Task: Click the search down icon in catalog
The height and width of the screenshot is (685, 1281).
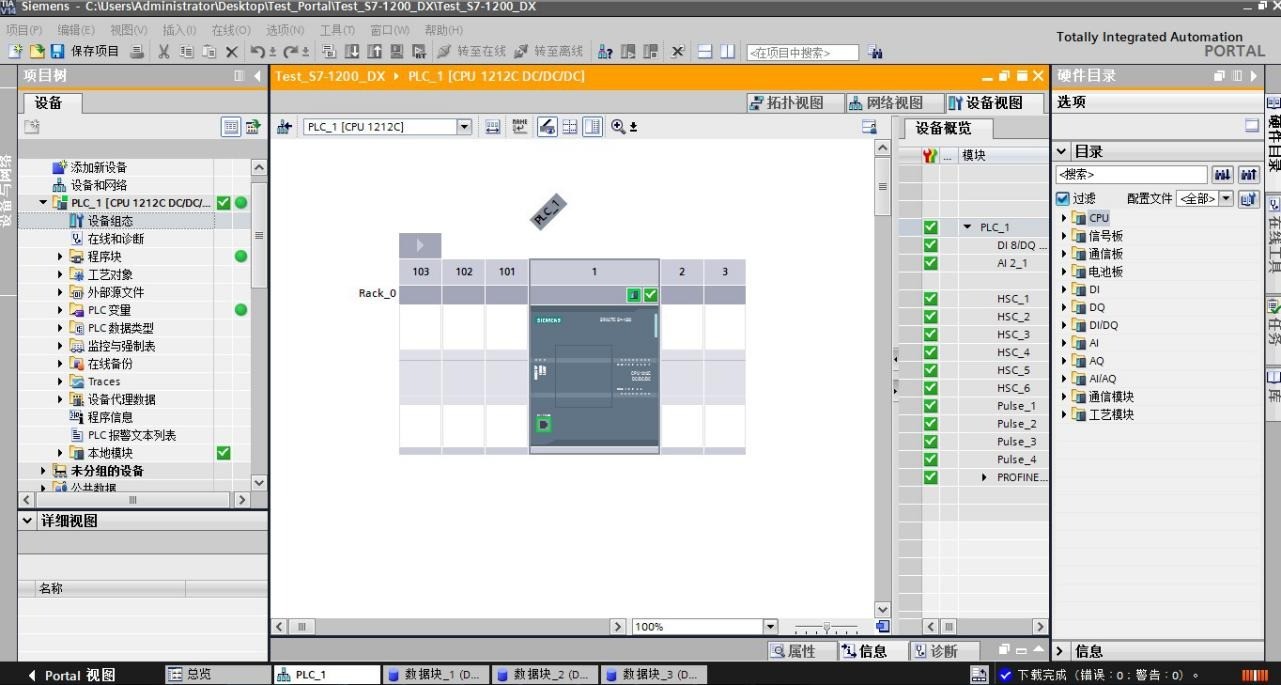Action: tap(1223, 174)
